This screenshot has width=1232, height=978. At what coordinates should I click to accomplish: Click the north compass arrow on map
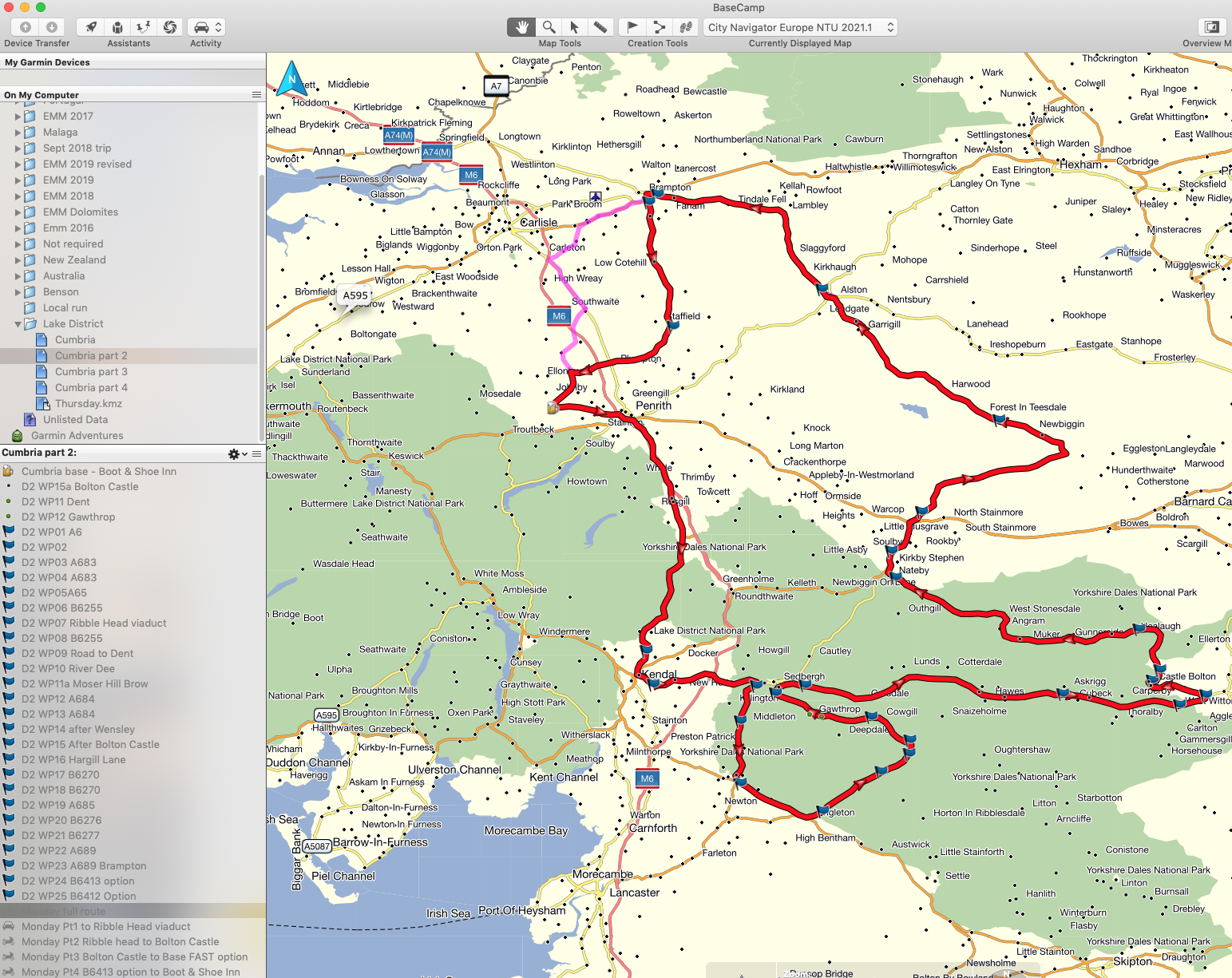click(x=291, y=80)
